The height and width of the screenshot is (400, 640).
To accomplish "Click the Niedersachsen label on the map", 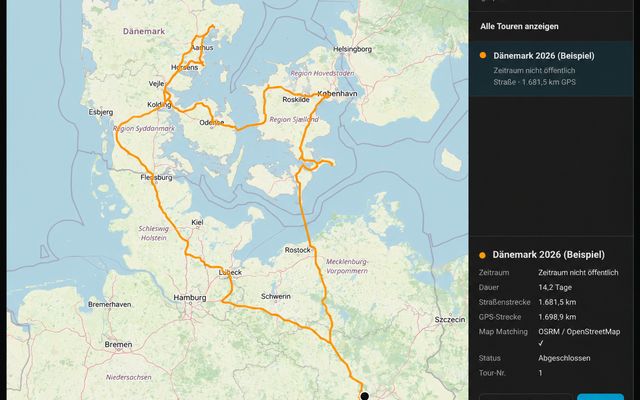I will (129, 378).
